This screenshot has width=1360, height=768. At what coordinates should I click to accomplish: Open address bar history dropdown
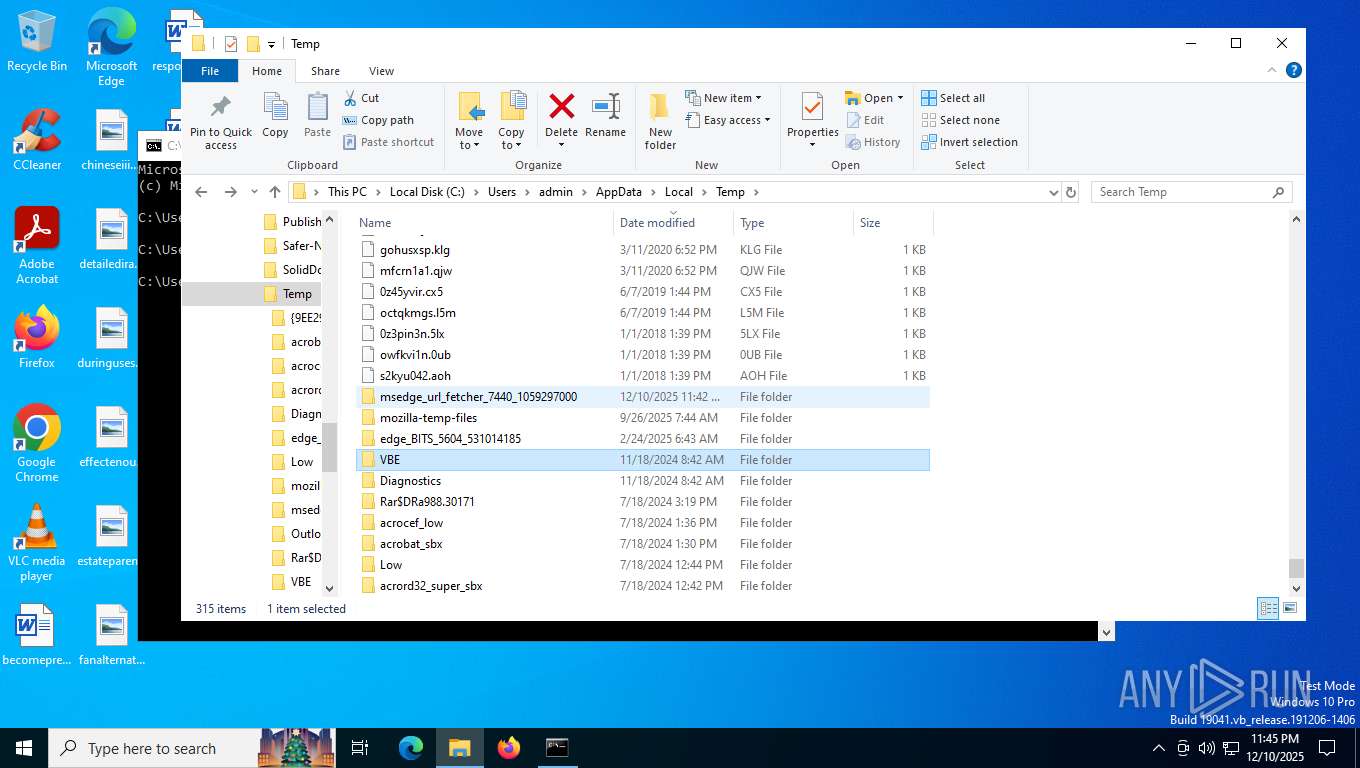(x=1053, y=192)
